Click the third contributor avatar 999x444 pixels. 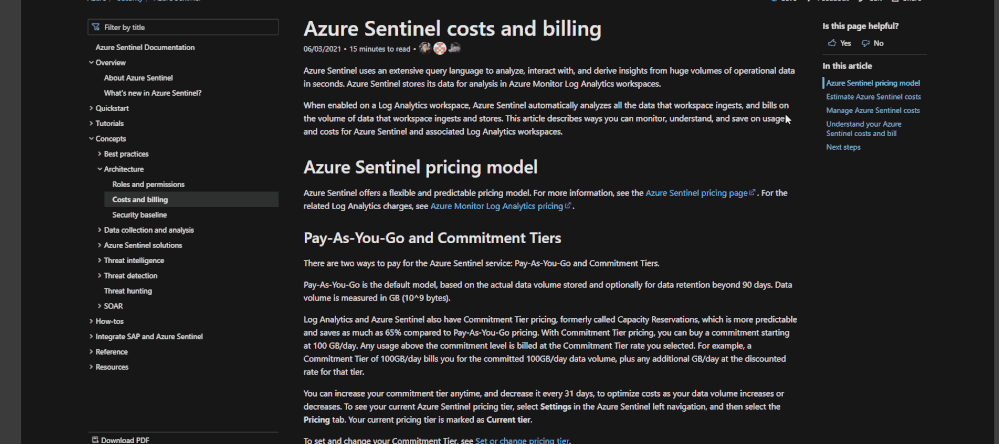455,48
